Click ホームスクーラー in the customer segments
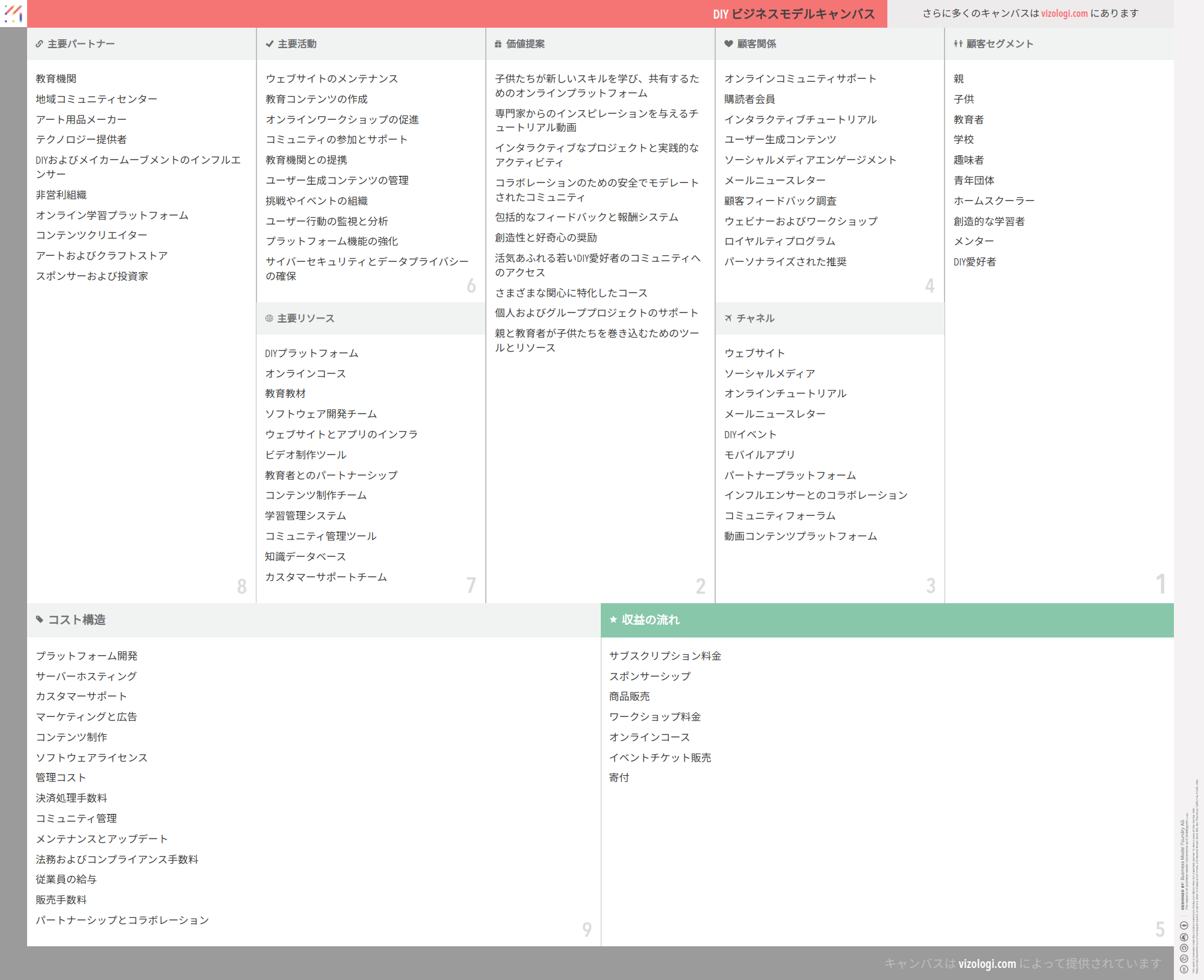Image resolution: width=1204 pixels, height=980 pixels. tap(994, 201)
